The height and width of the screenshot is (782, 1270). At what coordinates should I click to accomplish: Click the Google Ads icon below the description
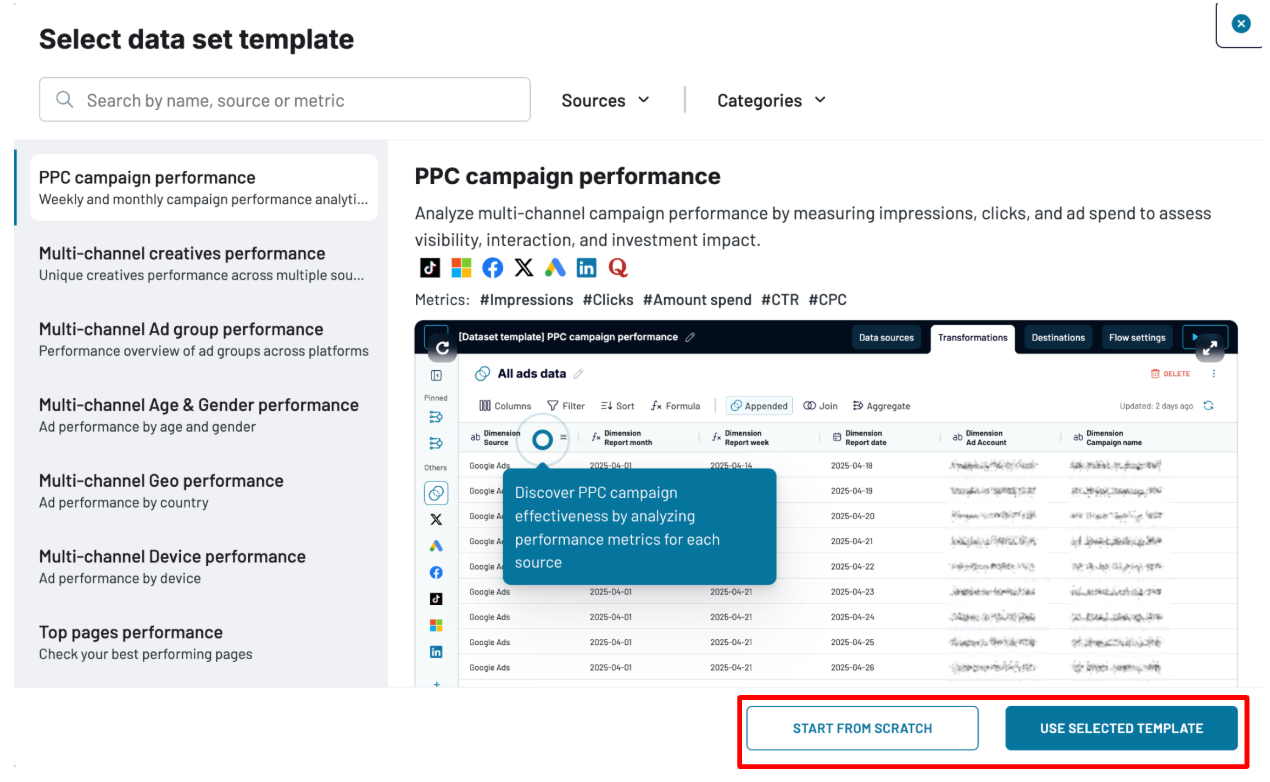pyautogui.click(x=555, y=268)
